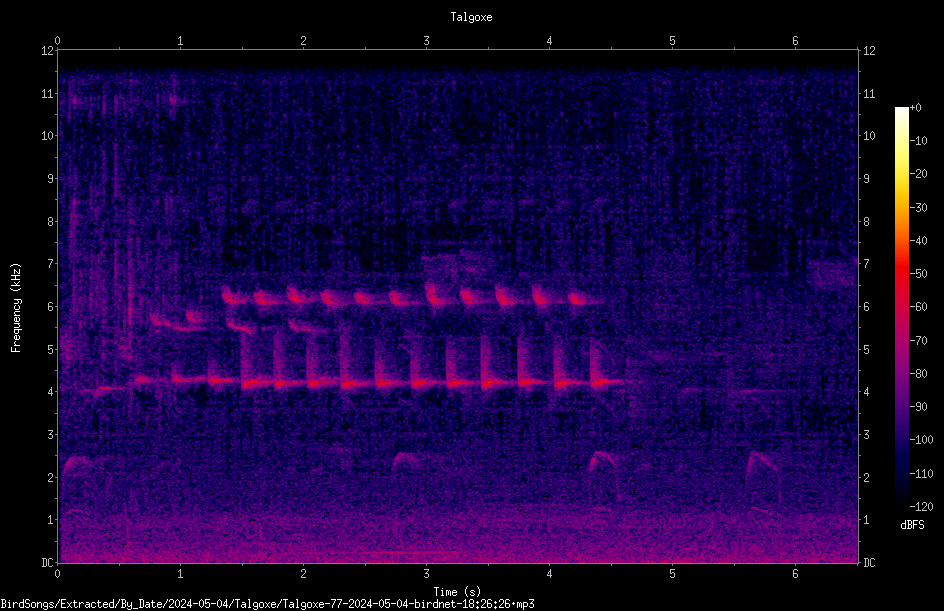This screenshot has width=944, height=611.
Task: Click the 7 kHz tick label on left axis
Action: click(51, 264)
